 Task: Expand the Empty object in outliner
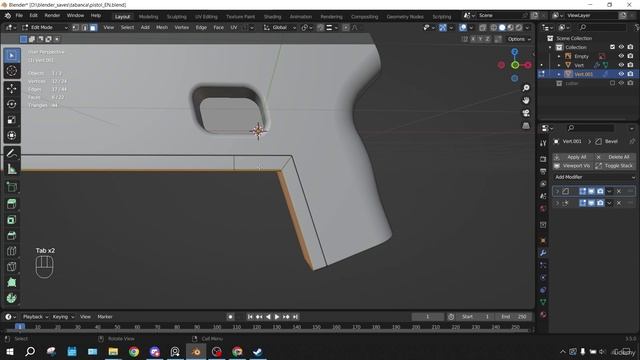coord(559,56)
